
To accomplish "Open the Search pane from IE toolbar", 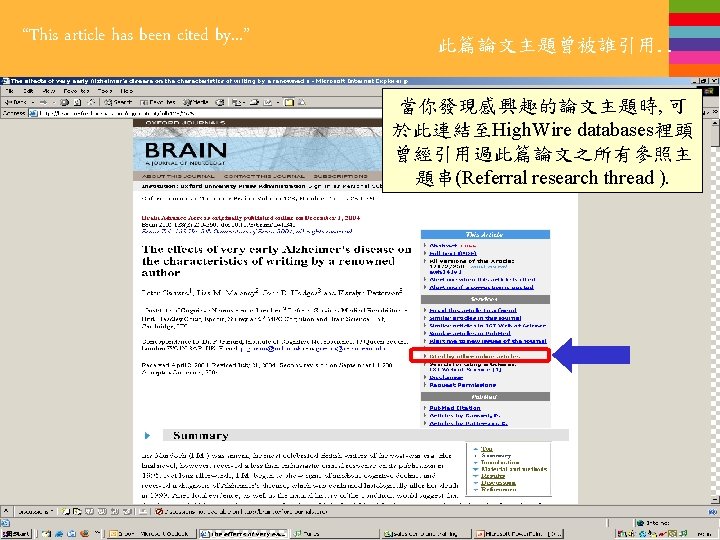I will click(x=118, y=102).
